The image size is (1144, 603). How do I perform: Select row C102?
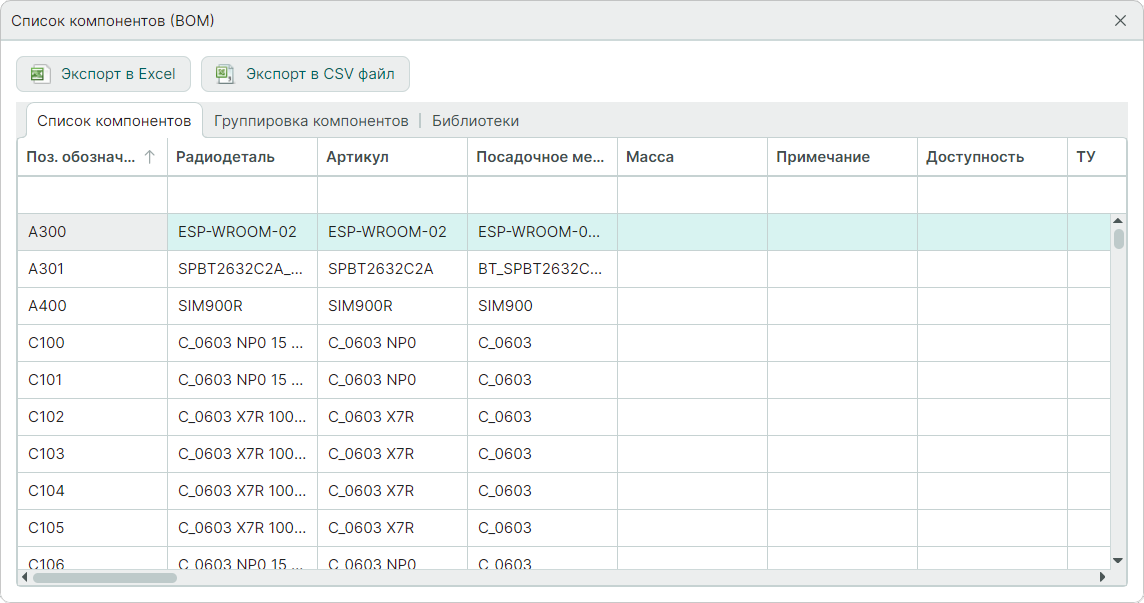[564, 417]
